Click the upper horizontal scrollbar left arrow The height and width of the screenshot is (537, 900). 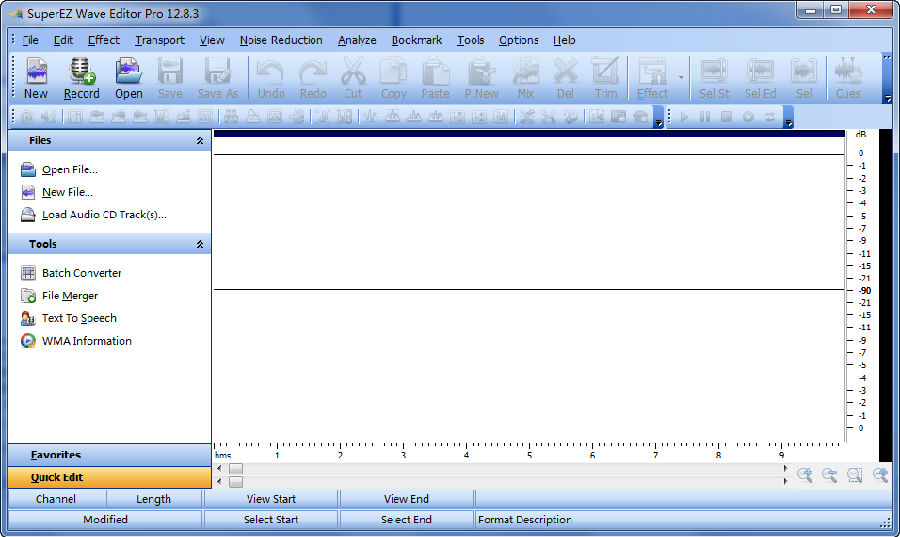(219, 468)
